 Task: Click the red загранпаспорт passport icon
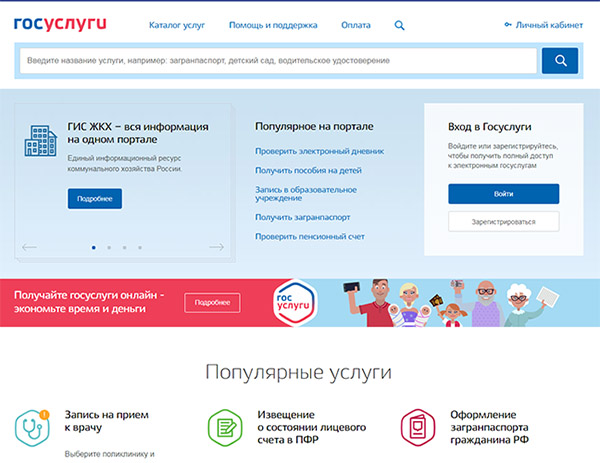417,426
